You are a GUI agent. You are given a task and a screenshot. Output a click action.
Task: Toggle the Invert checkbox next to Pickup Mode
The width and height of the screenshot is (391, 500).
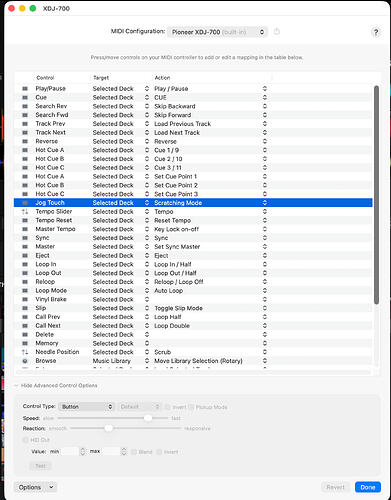click(x=168, y=407)
